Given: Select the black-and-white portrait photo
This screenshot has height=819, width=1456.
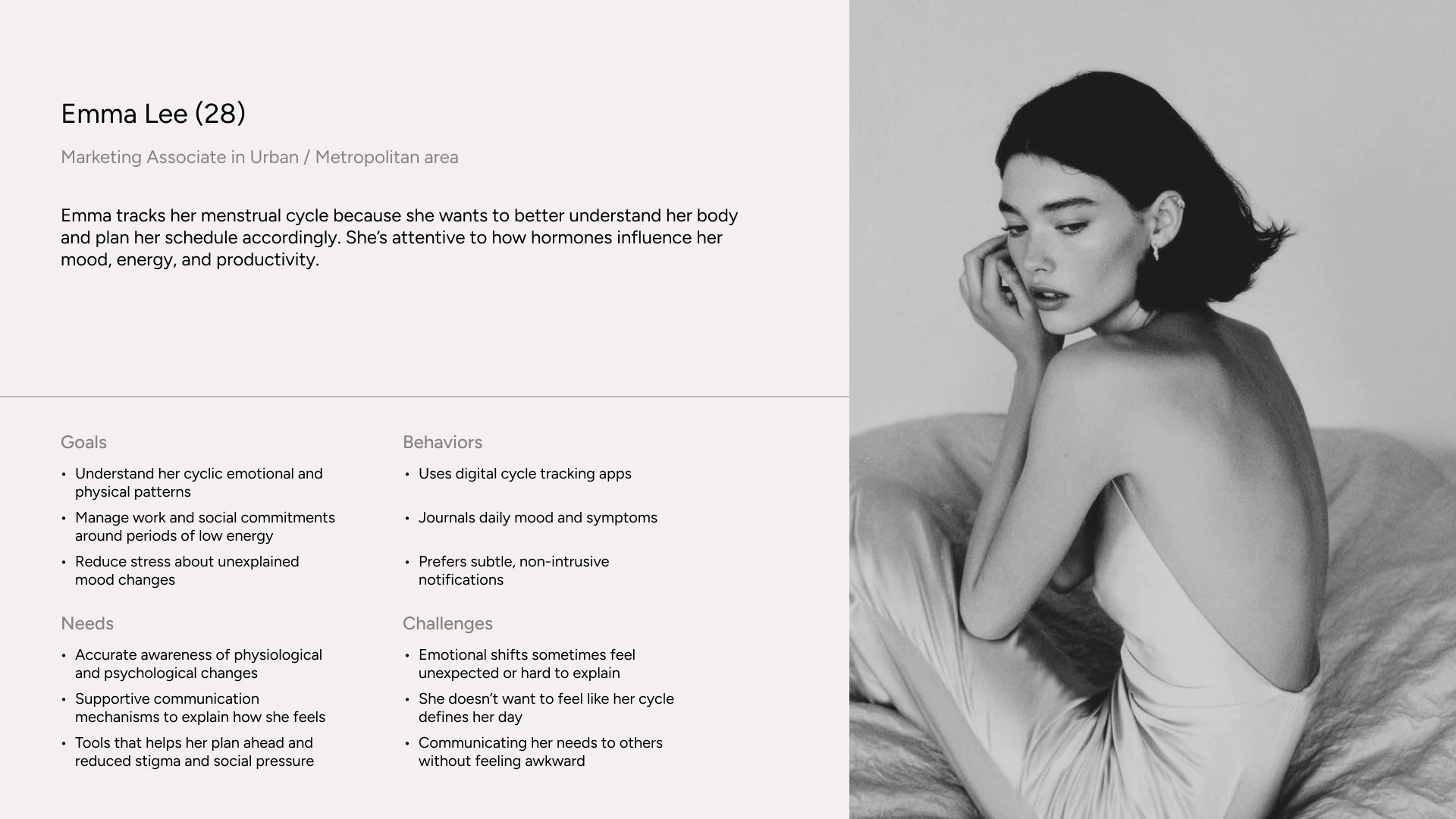Looking at the screenshot, I should (1153, 409).
